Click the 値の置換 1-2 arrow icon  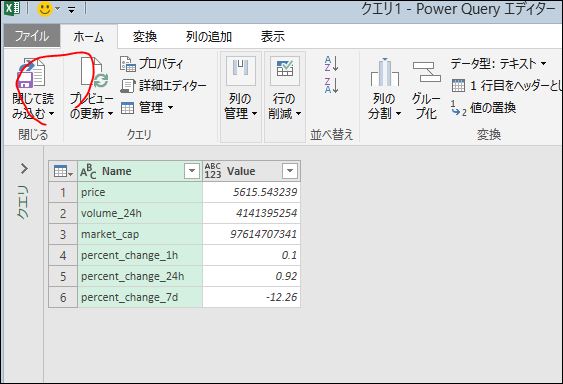459,108
